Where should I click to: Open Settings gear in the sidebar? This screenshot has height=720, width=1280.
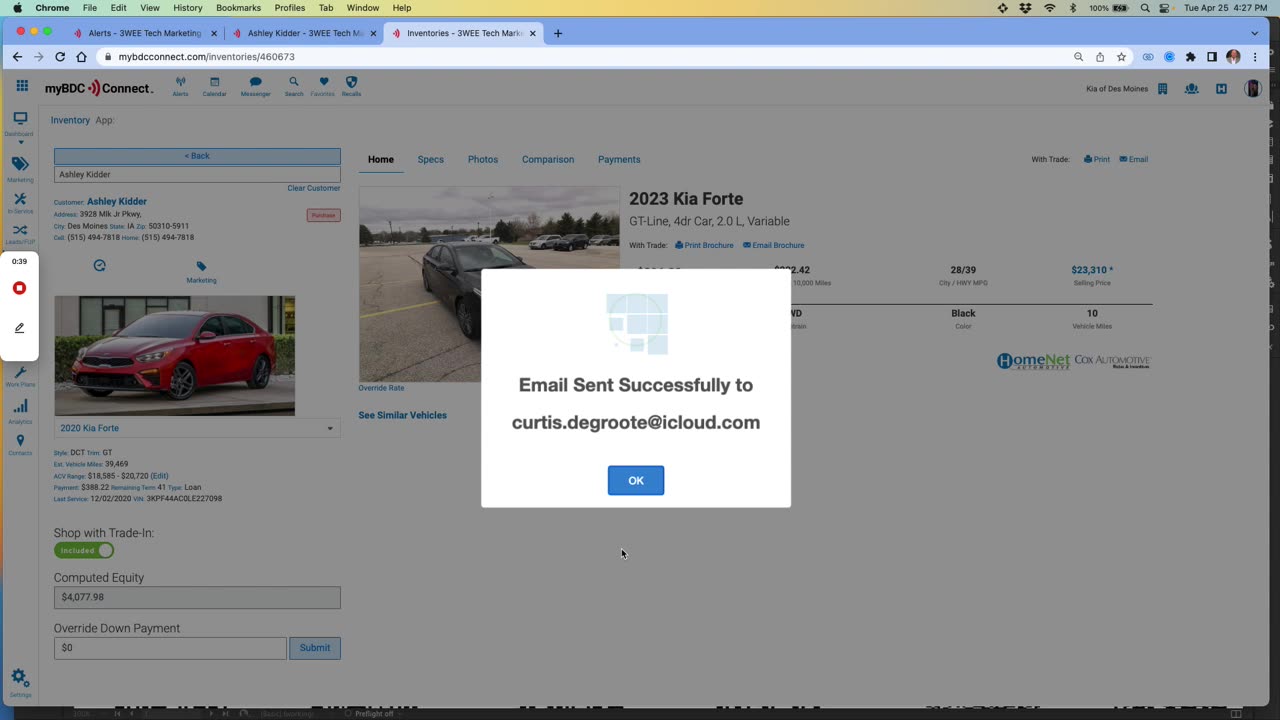click(x=20, y=683)
